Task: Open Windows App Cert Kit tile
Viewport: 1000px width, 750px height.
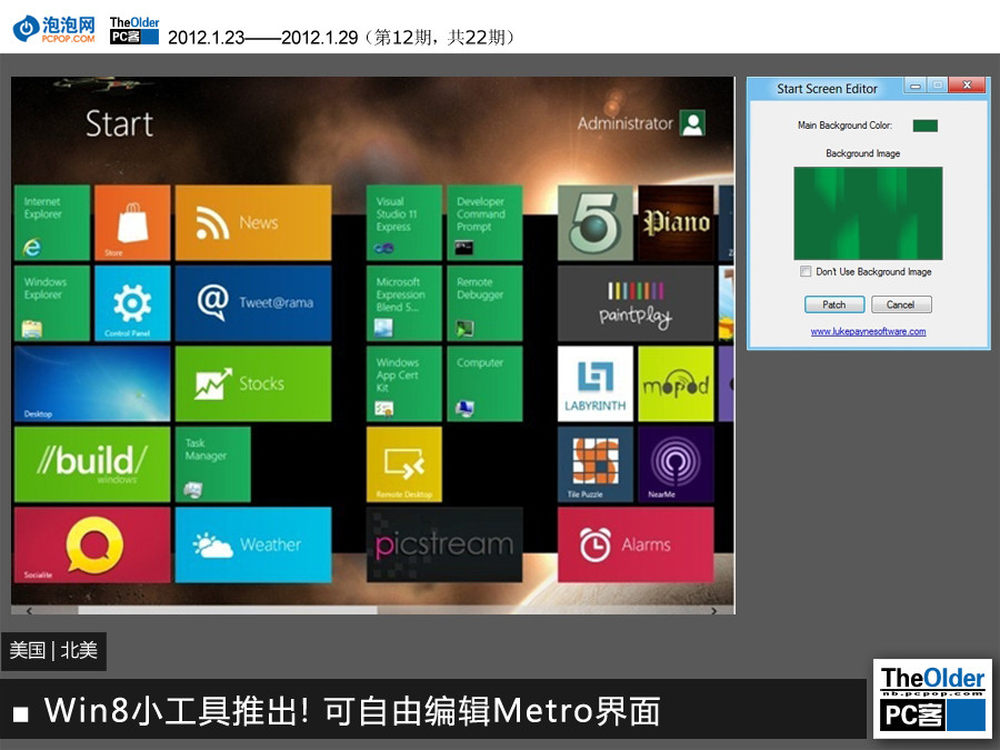Action: [404, 384]
